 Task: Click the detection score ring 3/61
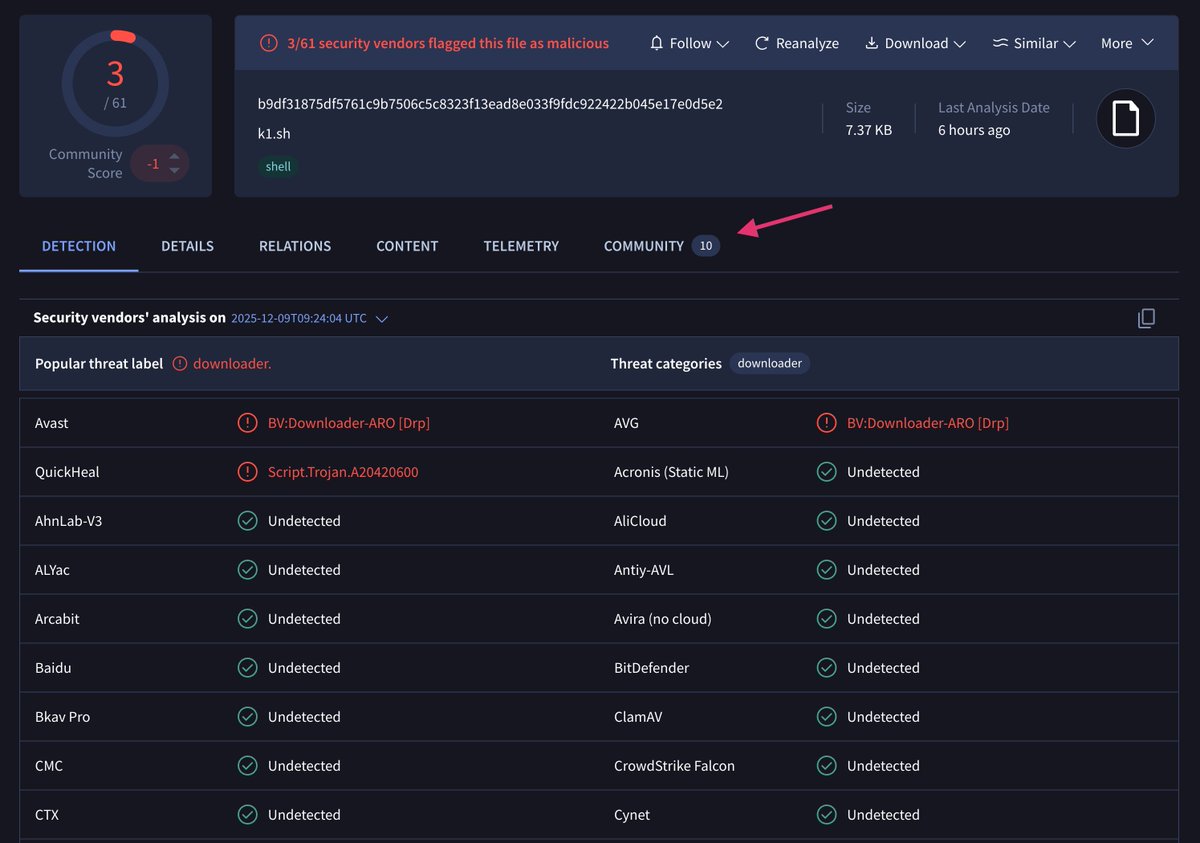tap(115, 84)
